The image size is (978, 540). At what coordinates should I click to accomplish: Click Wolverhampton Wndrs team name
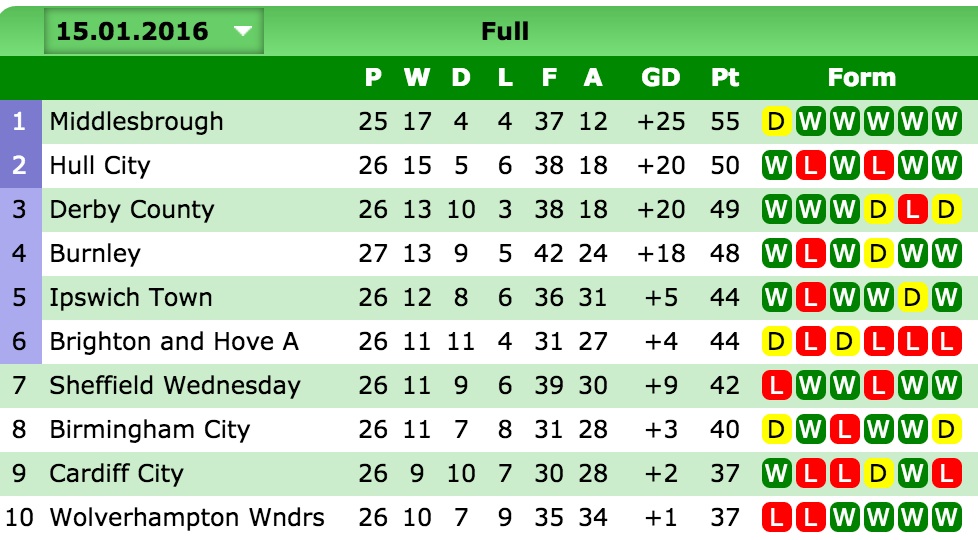187,518
